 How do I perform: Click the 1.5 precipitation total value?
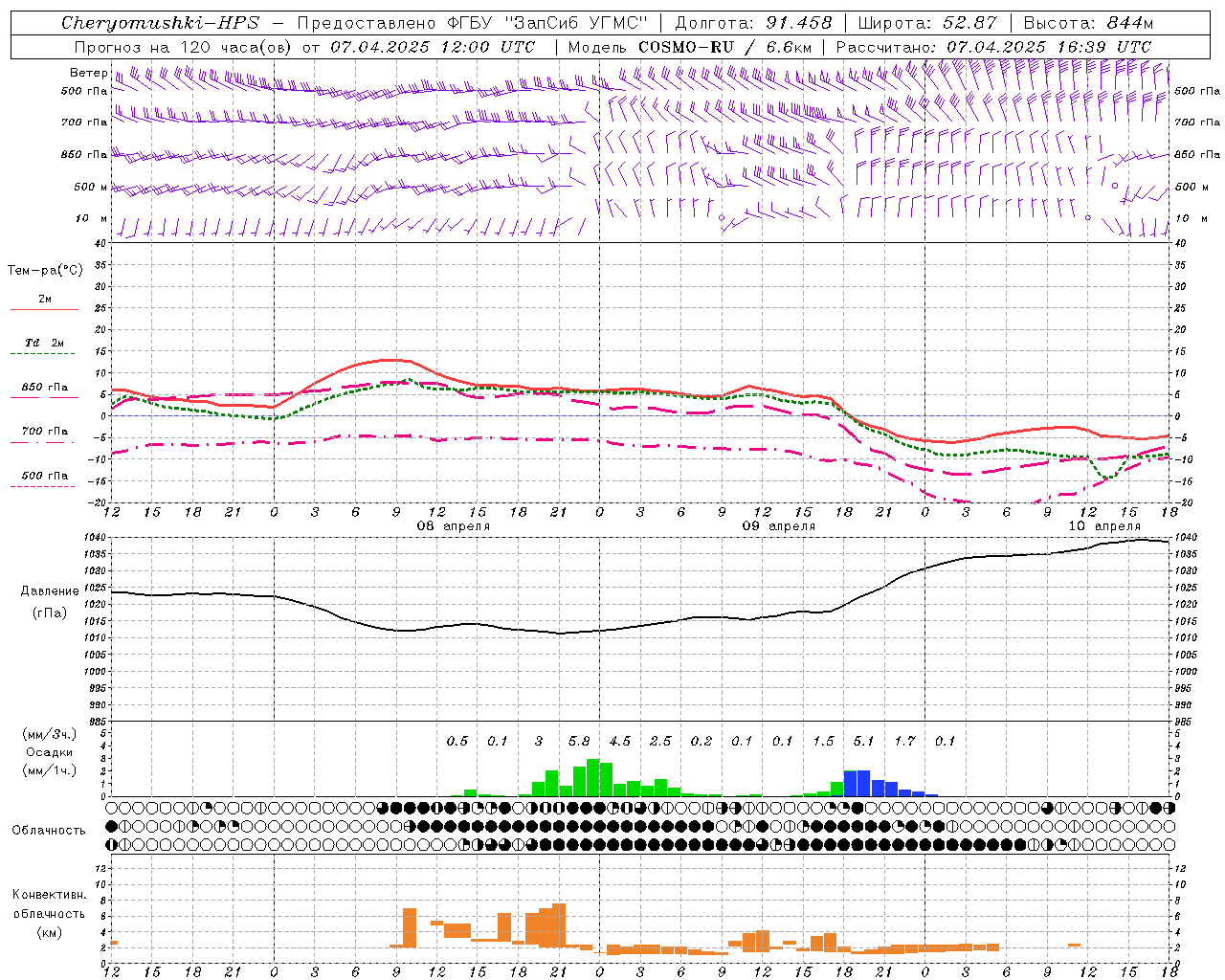[823, 741]
